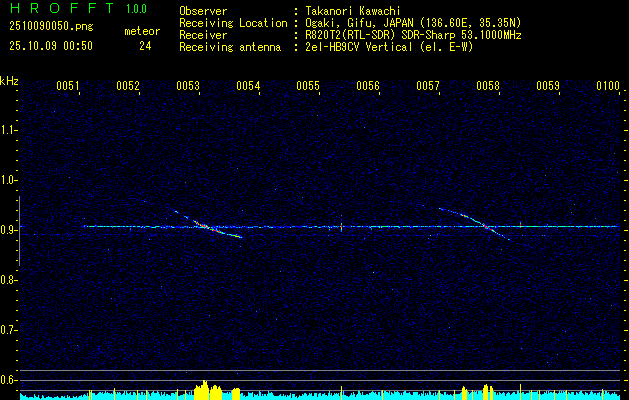Click the Receiving antenna field label

(230, 47)
